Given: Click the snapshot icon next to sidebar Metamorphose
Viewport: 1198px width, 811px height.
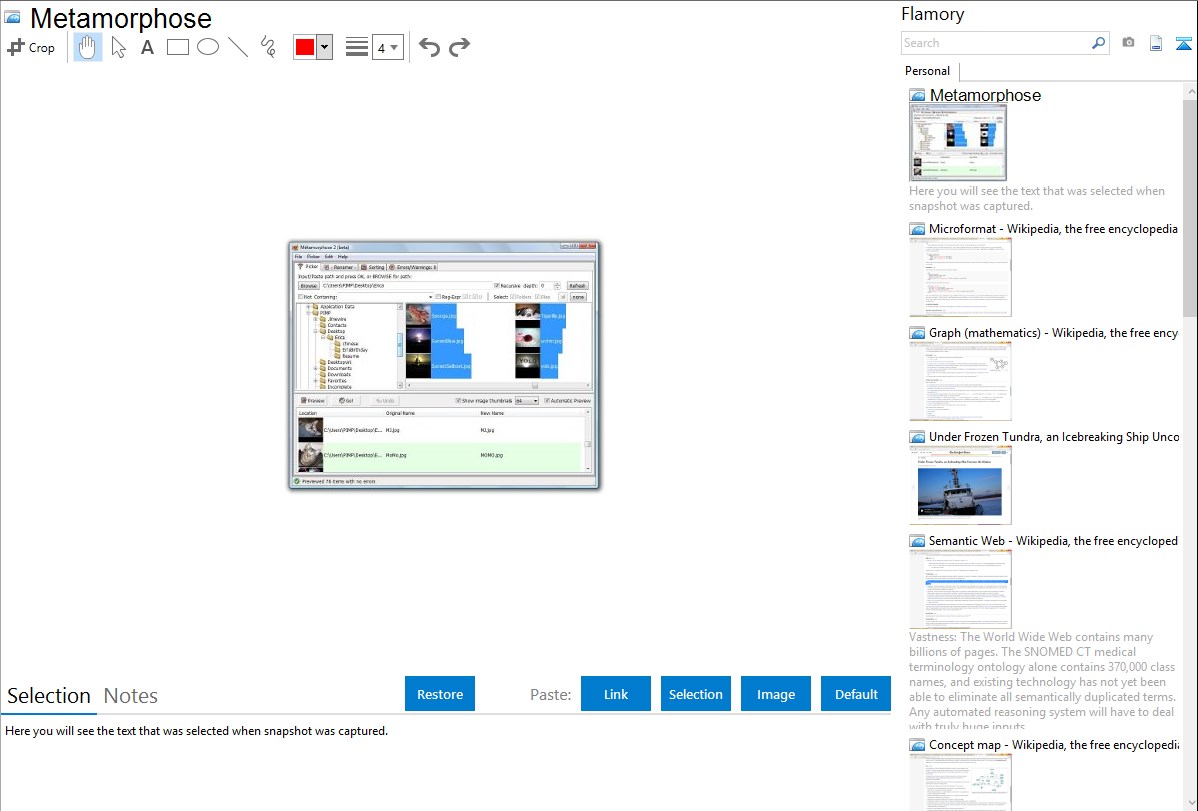Looking at the screenshot, I should [x=917, y=96].
